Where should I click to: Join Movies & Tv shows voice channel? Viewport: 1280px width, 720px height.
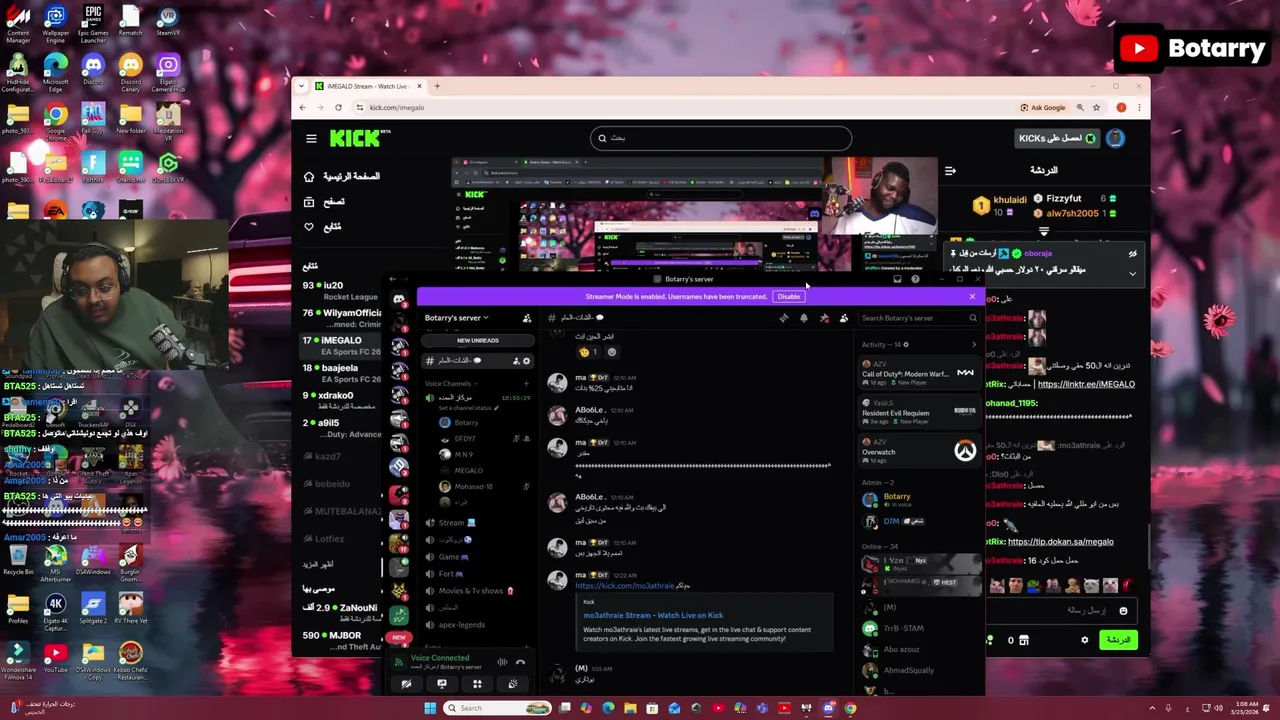(470, 591)
